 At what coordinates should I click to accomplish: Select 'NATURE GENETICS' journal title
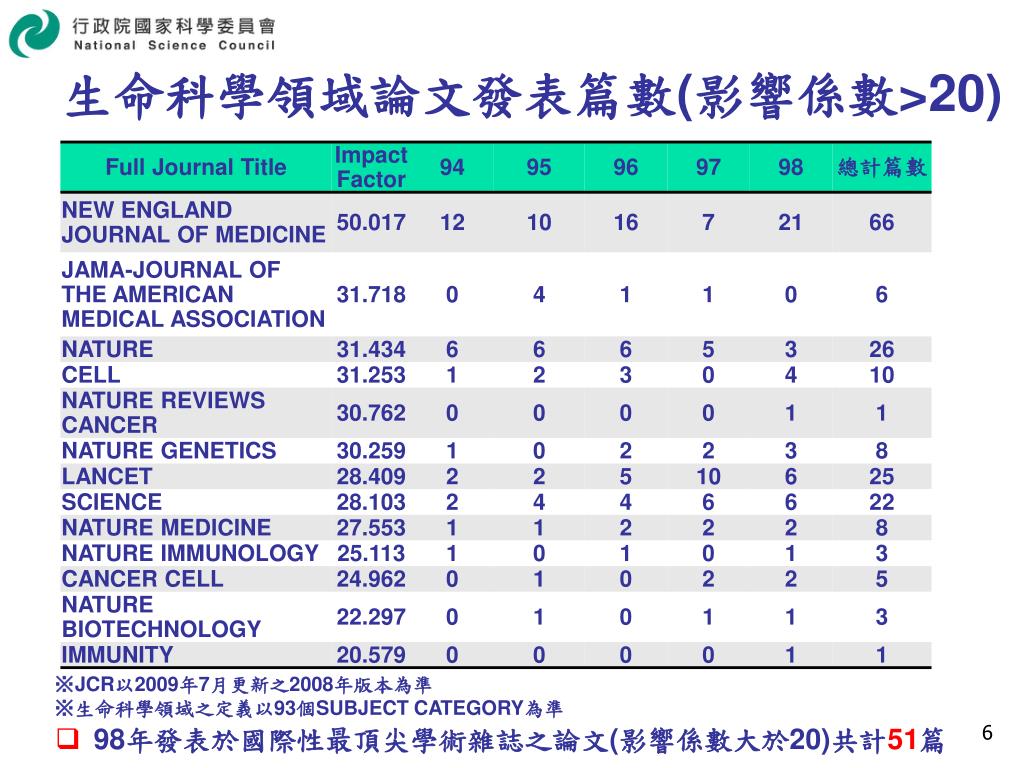tap(169, 451)
